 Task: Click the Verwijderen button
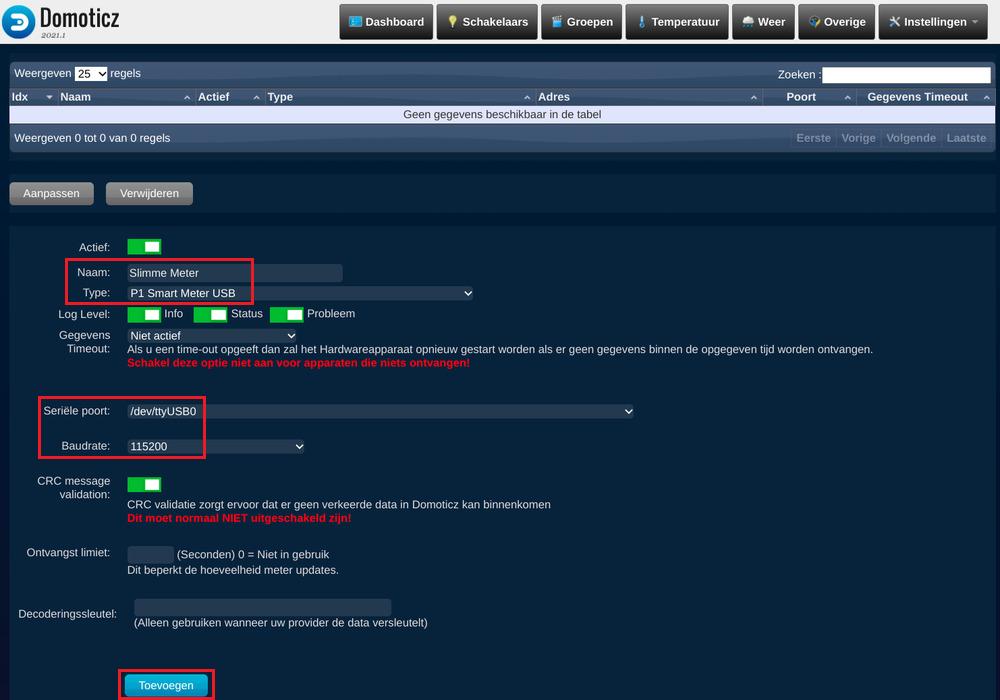(x=149, y=194)
